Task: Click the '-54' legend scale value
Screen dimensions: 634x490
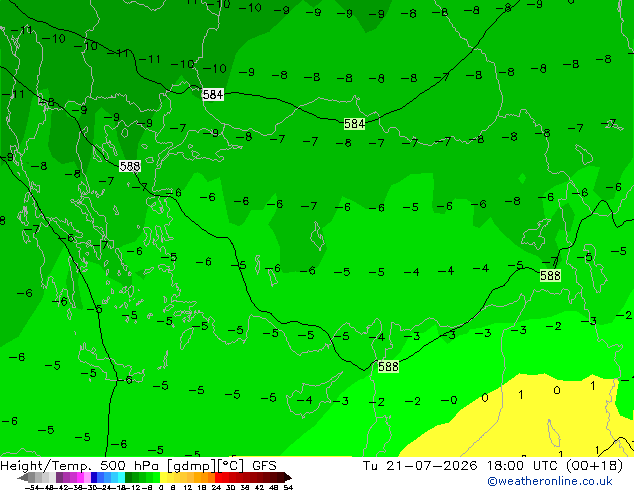Action: pos(32,488)
